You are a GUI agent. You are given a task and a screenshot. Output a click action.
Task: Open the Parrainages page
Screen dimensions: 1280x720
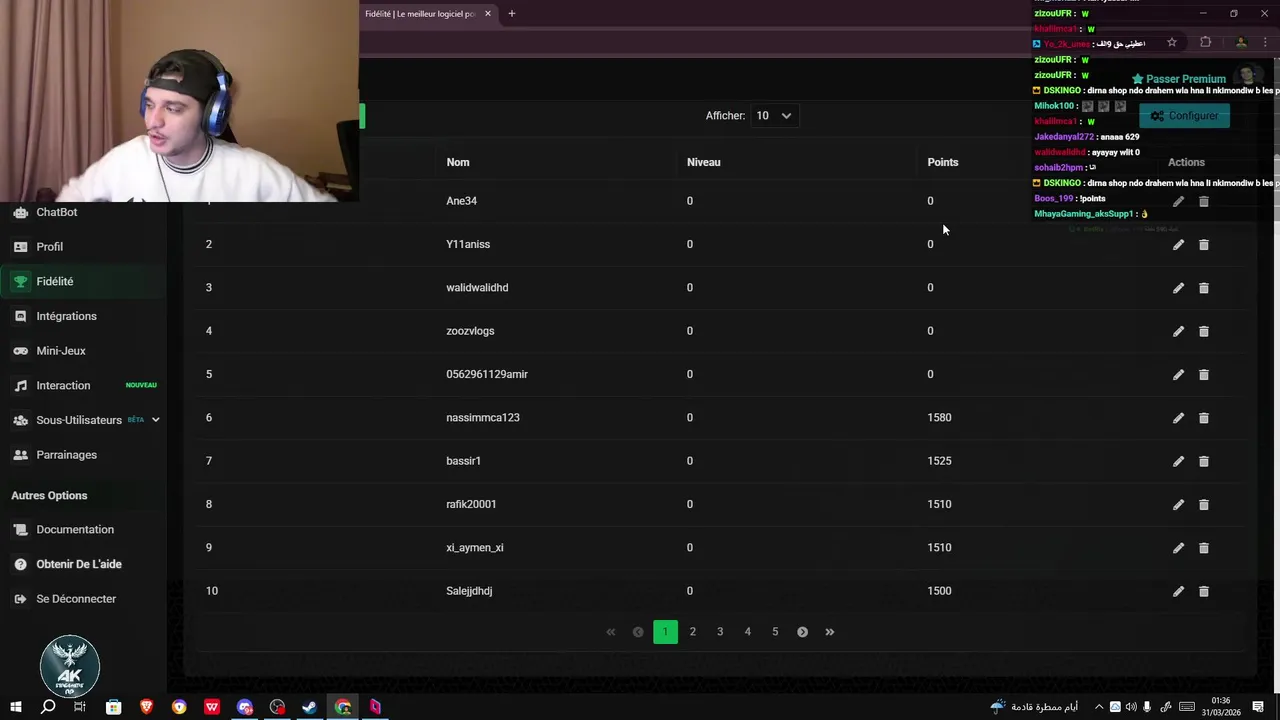coord(66,455)
